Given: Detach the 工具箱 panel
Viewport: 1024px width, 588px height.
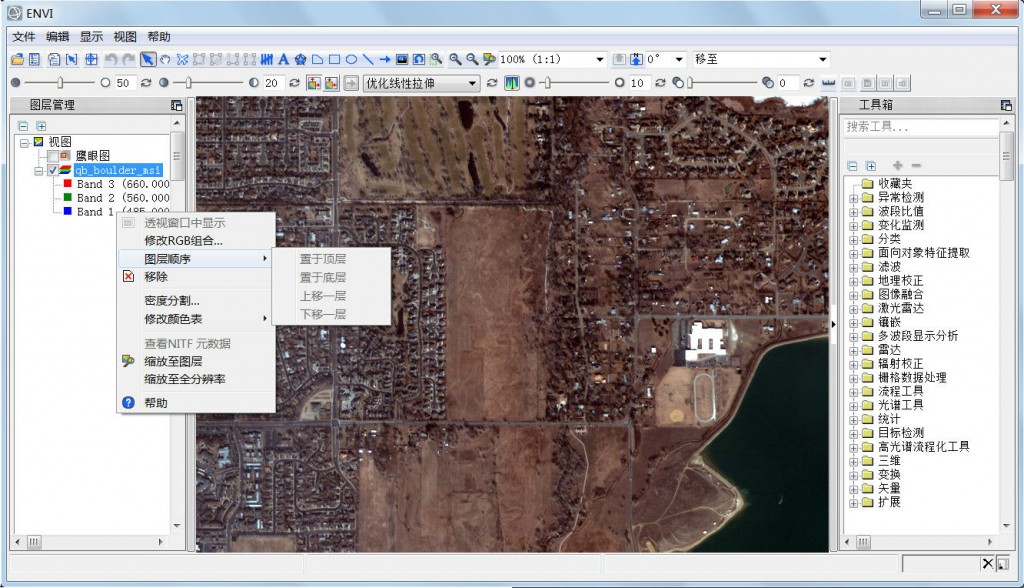Looking at the screenshot, I should coord(1006,105).
